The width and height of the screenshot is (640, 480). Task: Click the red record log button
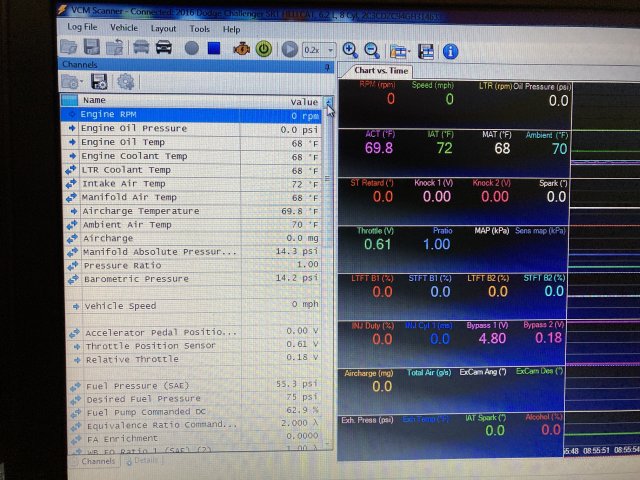190,48
